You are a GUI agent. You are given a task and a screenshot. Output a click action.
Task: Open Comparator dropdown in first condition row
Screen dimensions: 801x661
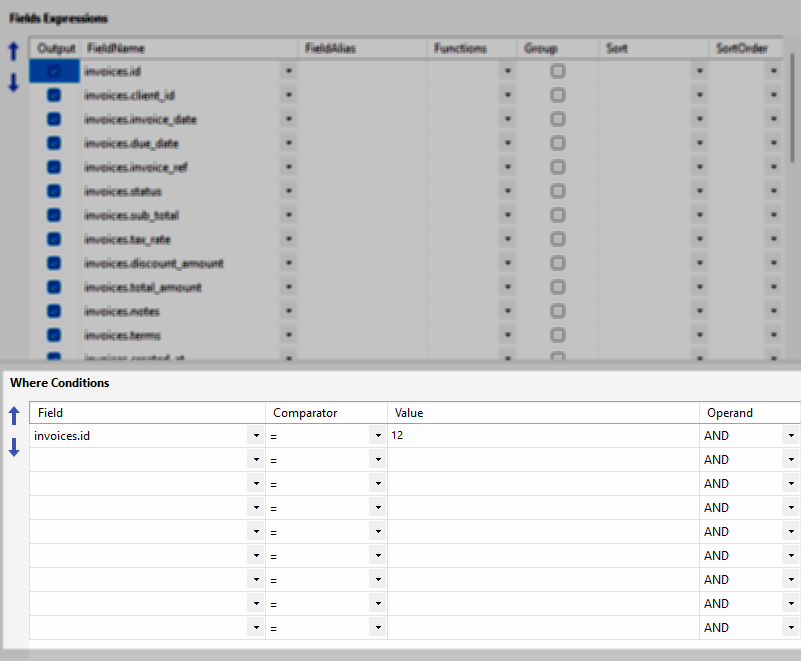coord(378,436)
